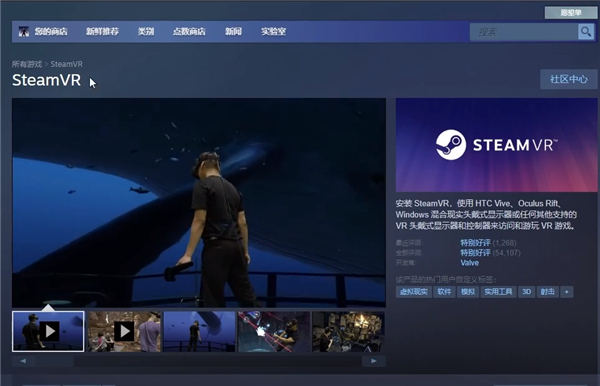600x386 pixels.
Task: Play the first video thumbnail
Action: (48, 331)
